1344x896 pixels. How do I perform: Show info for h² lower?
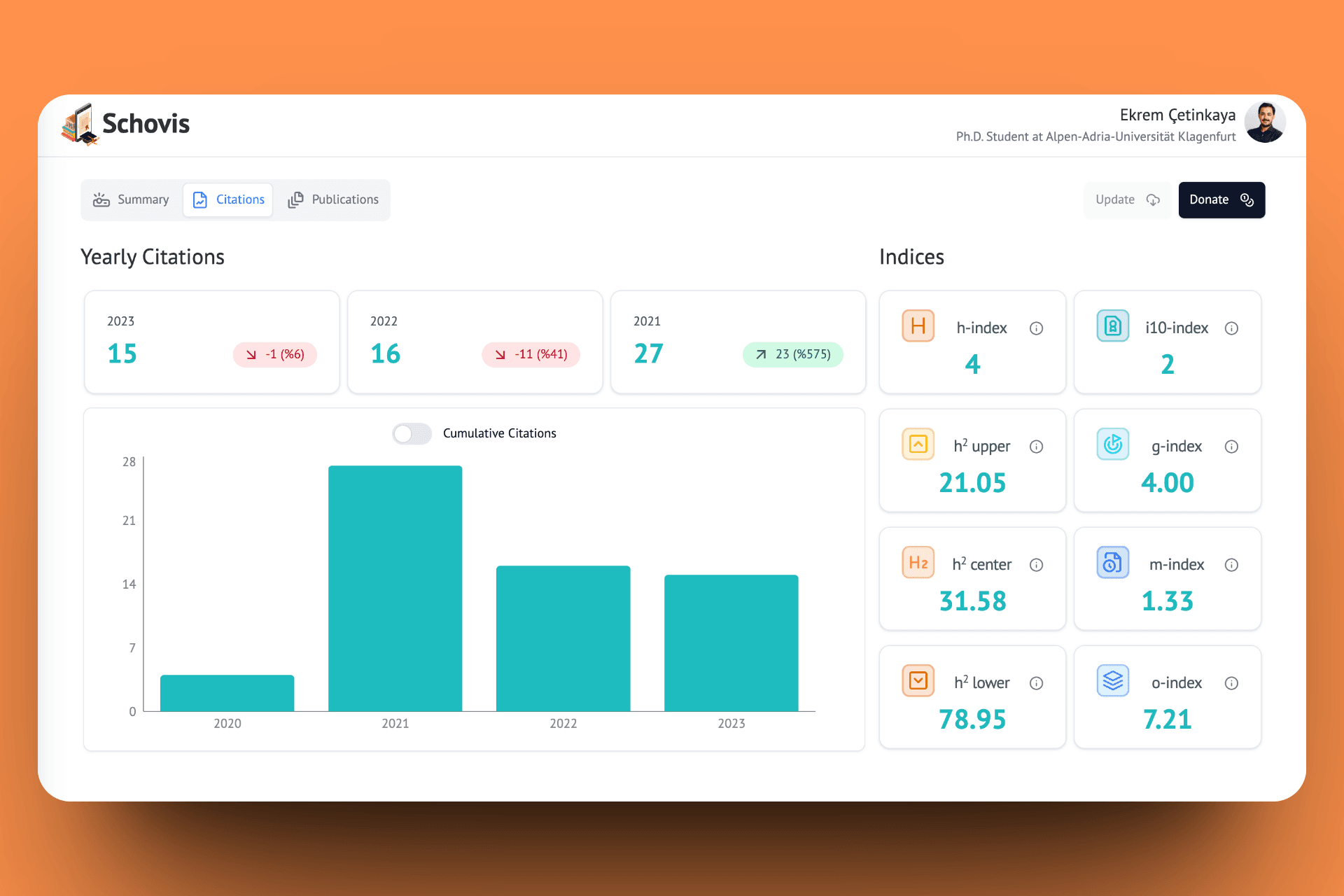[x=1036, y=683]
